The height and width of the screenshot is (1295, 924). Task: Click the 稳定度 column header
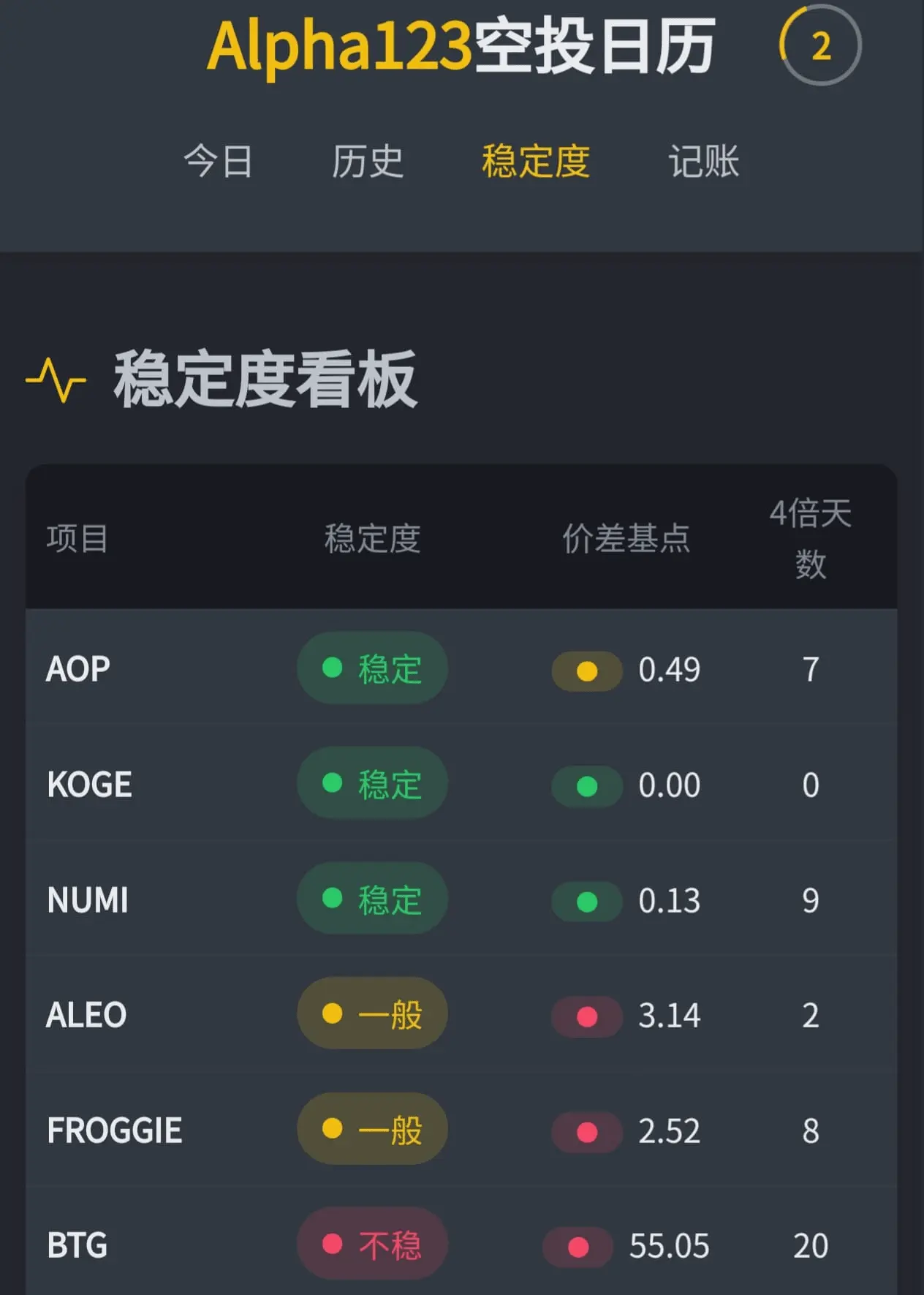click(372, 539)
